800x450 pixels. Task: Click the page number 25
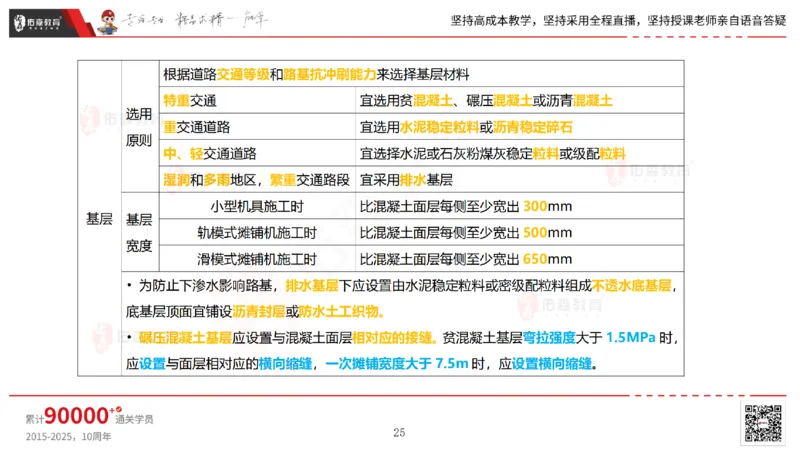point(399,433)
